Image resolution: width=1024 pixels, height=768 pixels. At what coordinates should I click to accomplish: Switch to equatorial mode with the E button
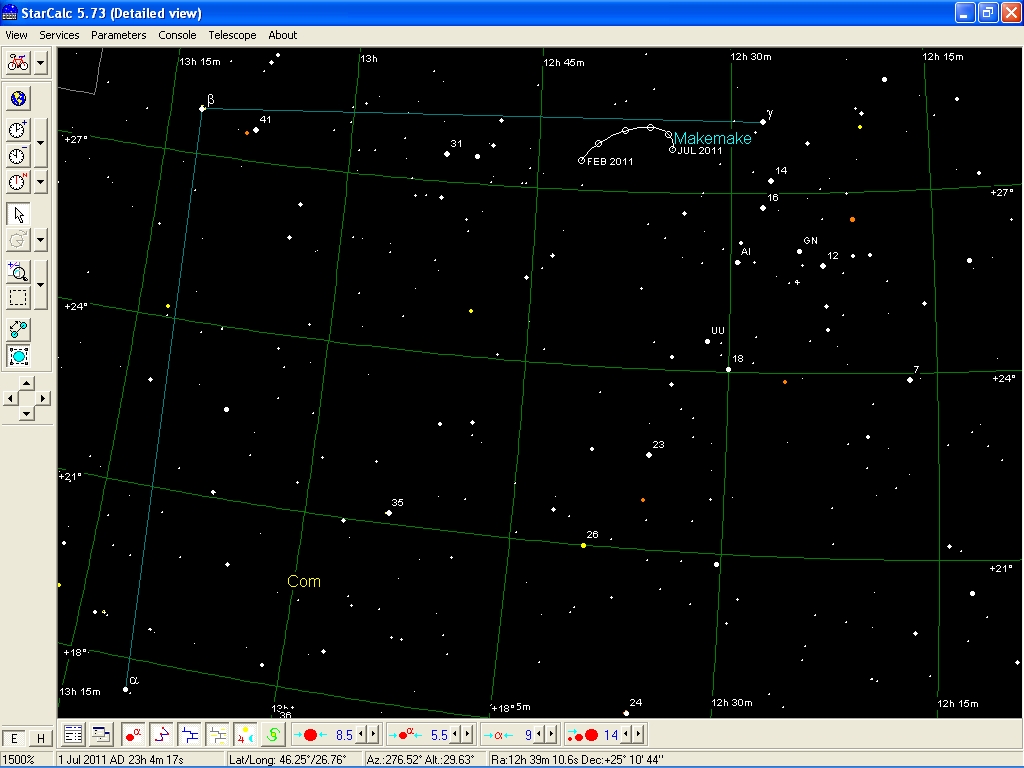tap(14, 738)
